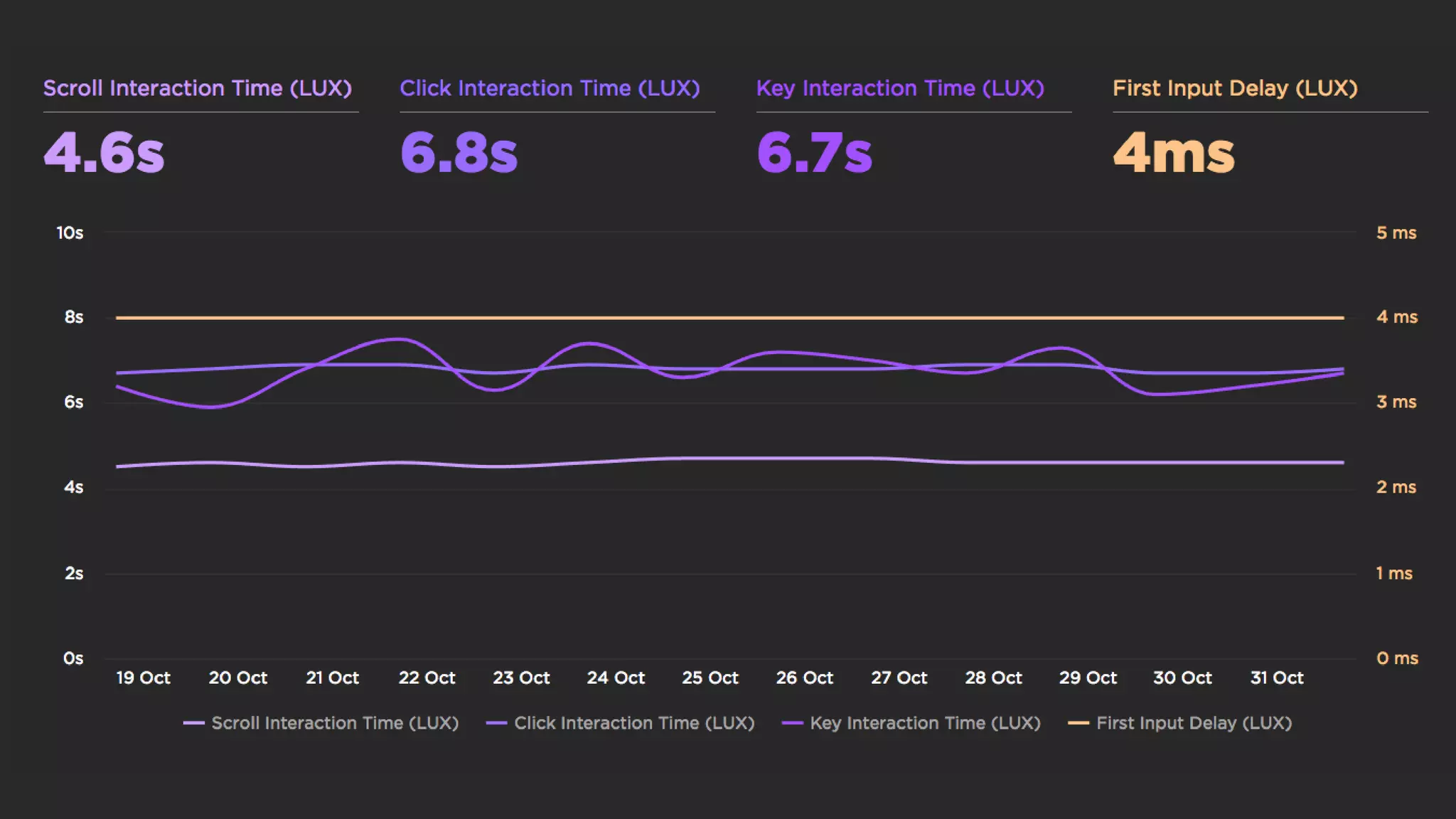Screen dimensions: 1456x819
Task: Toggle Scroll Interaction Time series in the legend
Action: 335,723
